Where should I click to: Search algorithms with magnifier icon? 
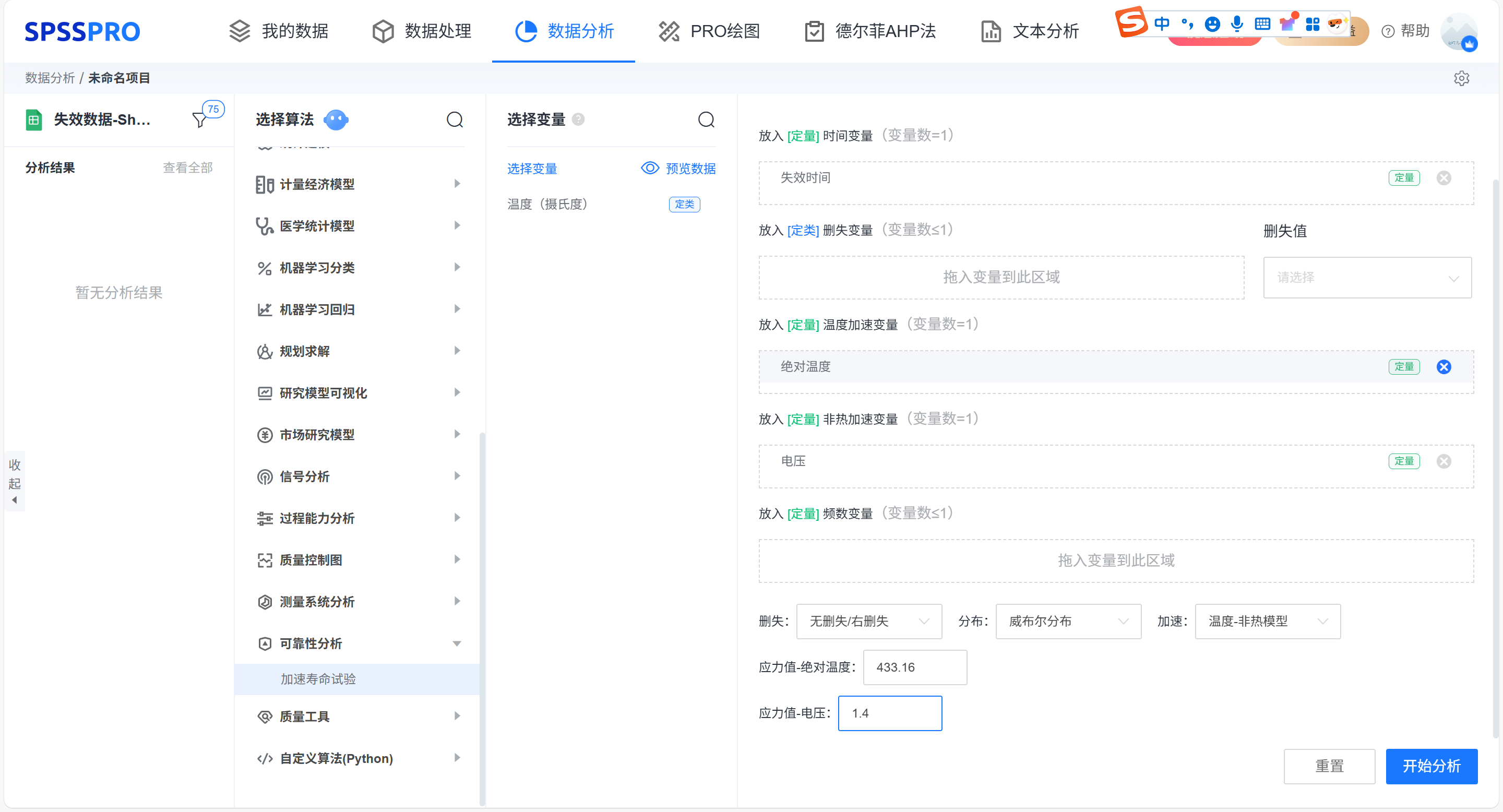tap(455, 120)
